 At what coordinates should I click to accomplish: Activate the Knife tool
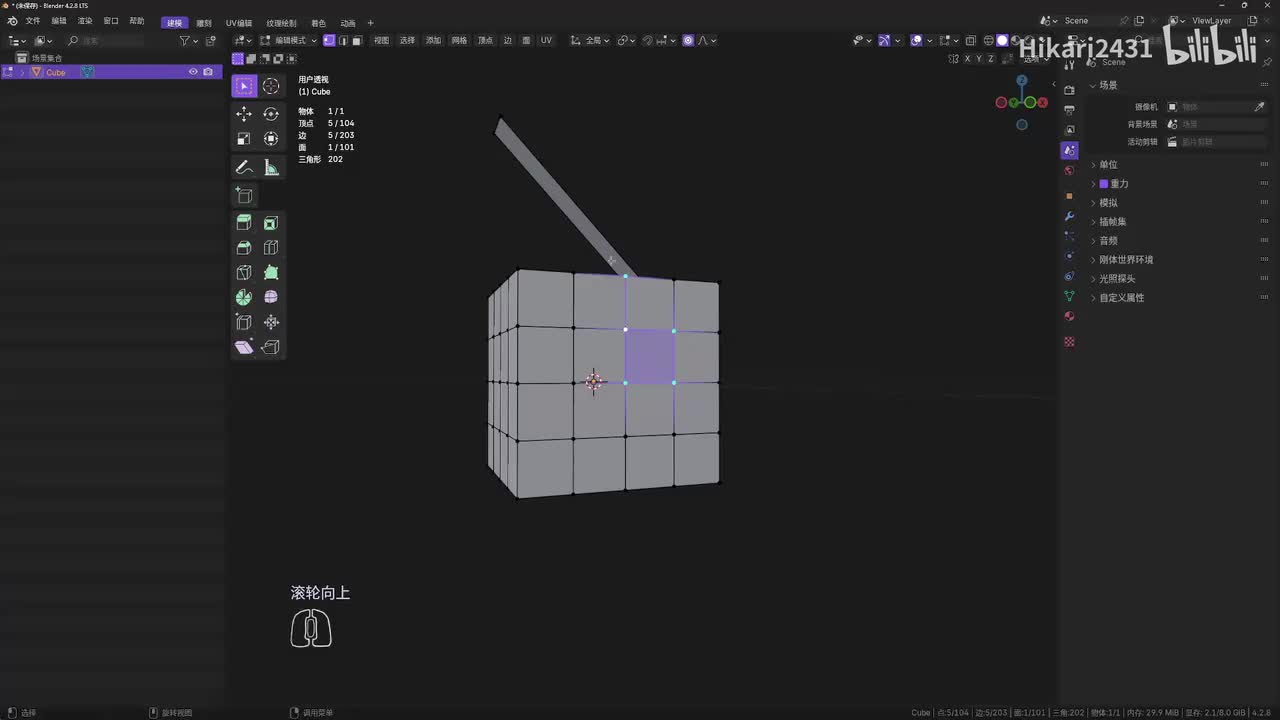244,272
